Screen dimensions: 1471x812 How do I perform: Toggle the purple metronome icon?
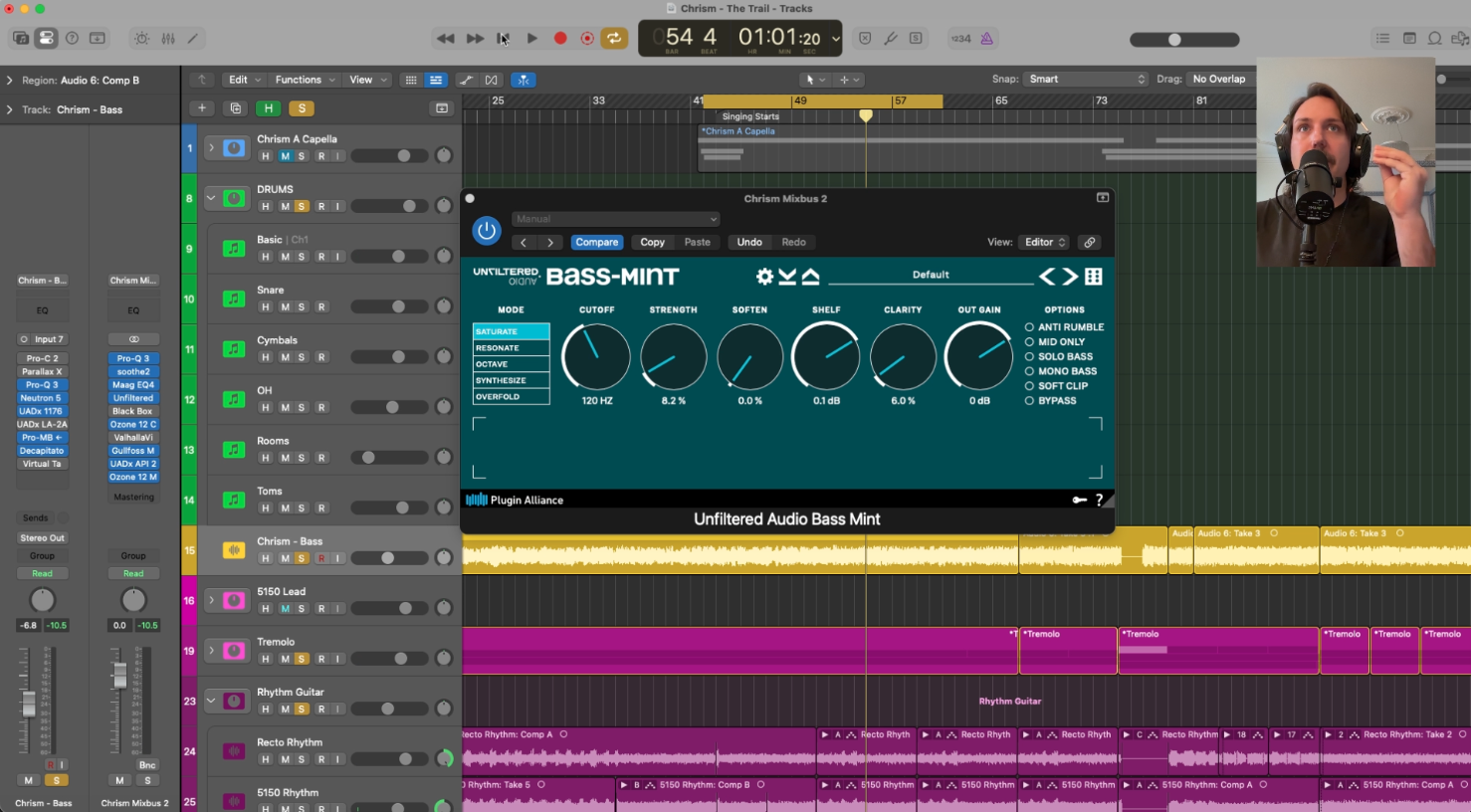pyautogui.click(x=986, y=39)
